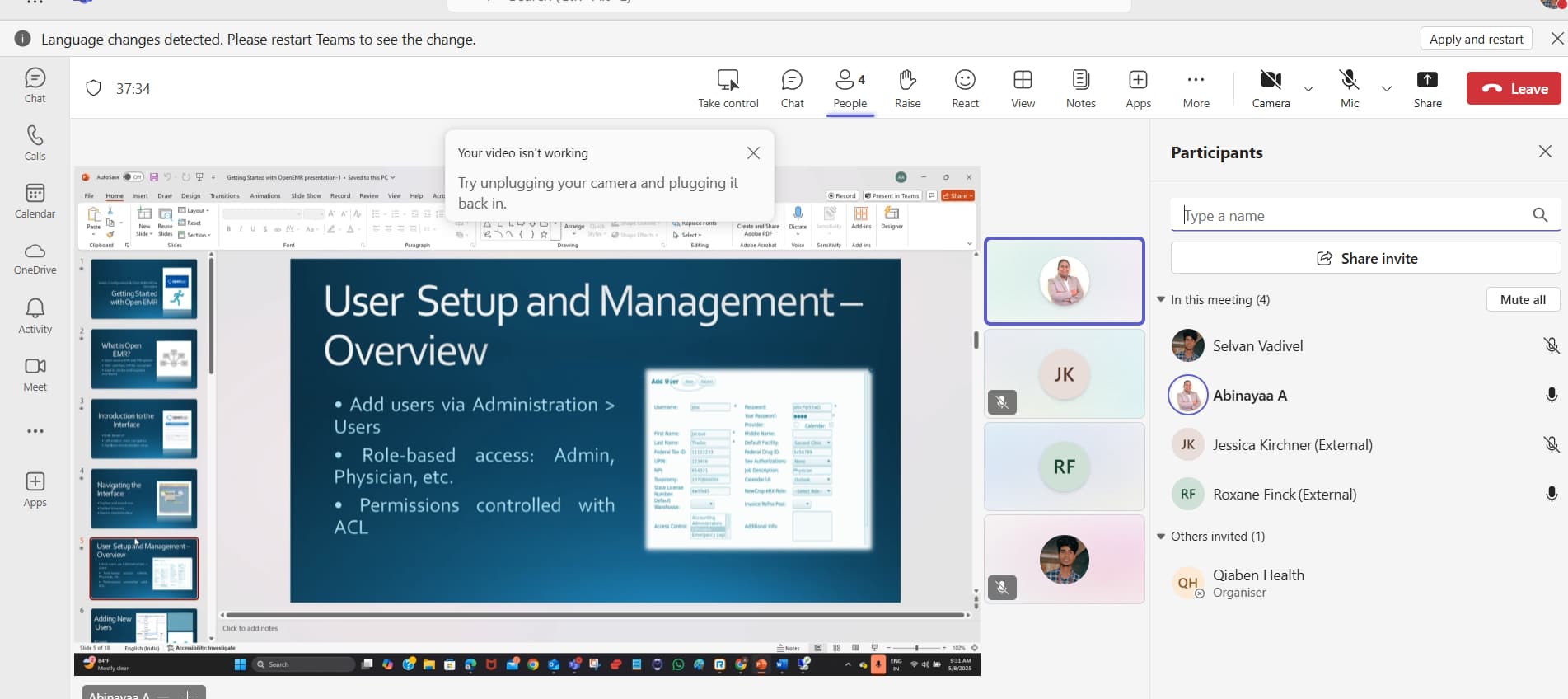
Task: Open Calendar in the left sidebar
Action: tap(35, 201)
